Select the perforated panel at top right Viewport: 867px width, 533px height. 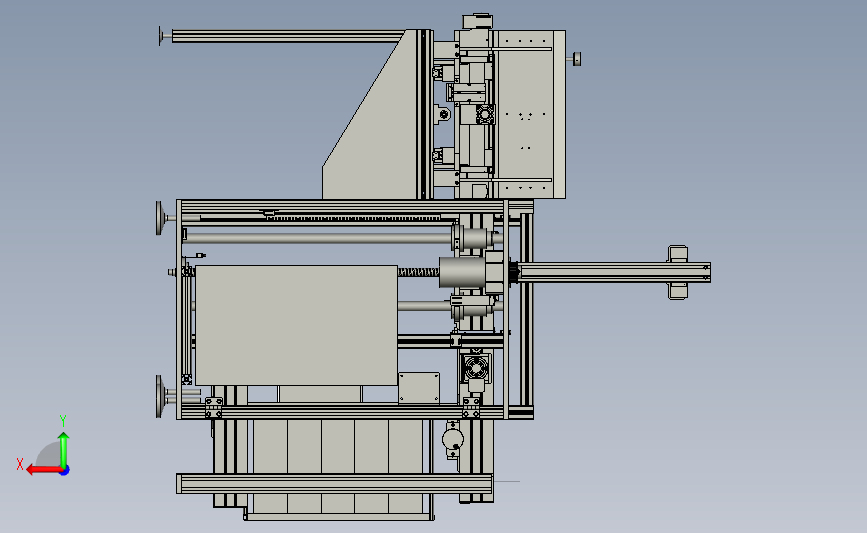coord(527,114)
